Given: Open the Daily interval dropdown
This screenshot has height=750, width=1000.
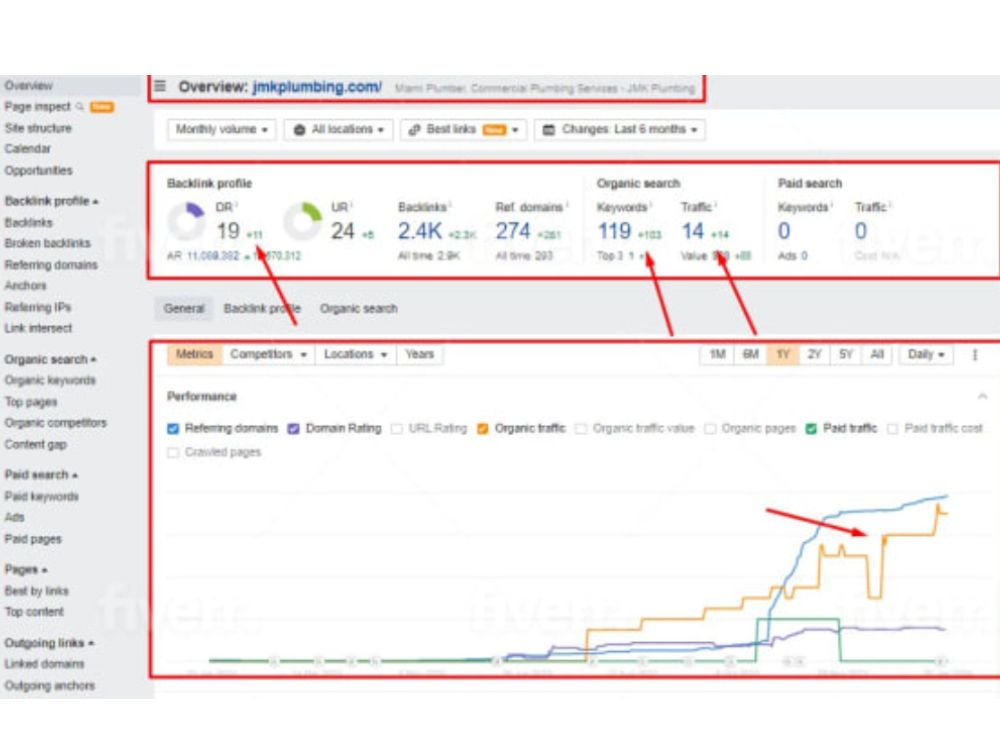Looking at the screenshot, I should click(926, 355).
